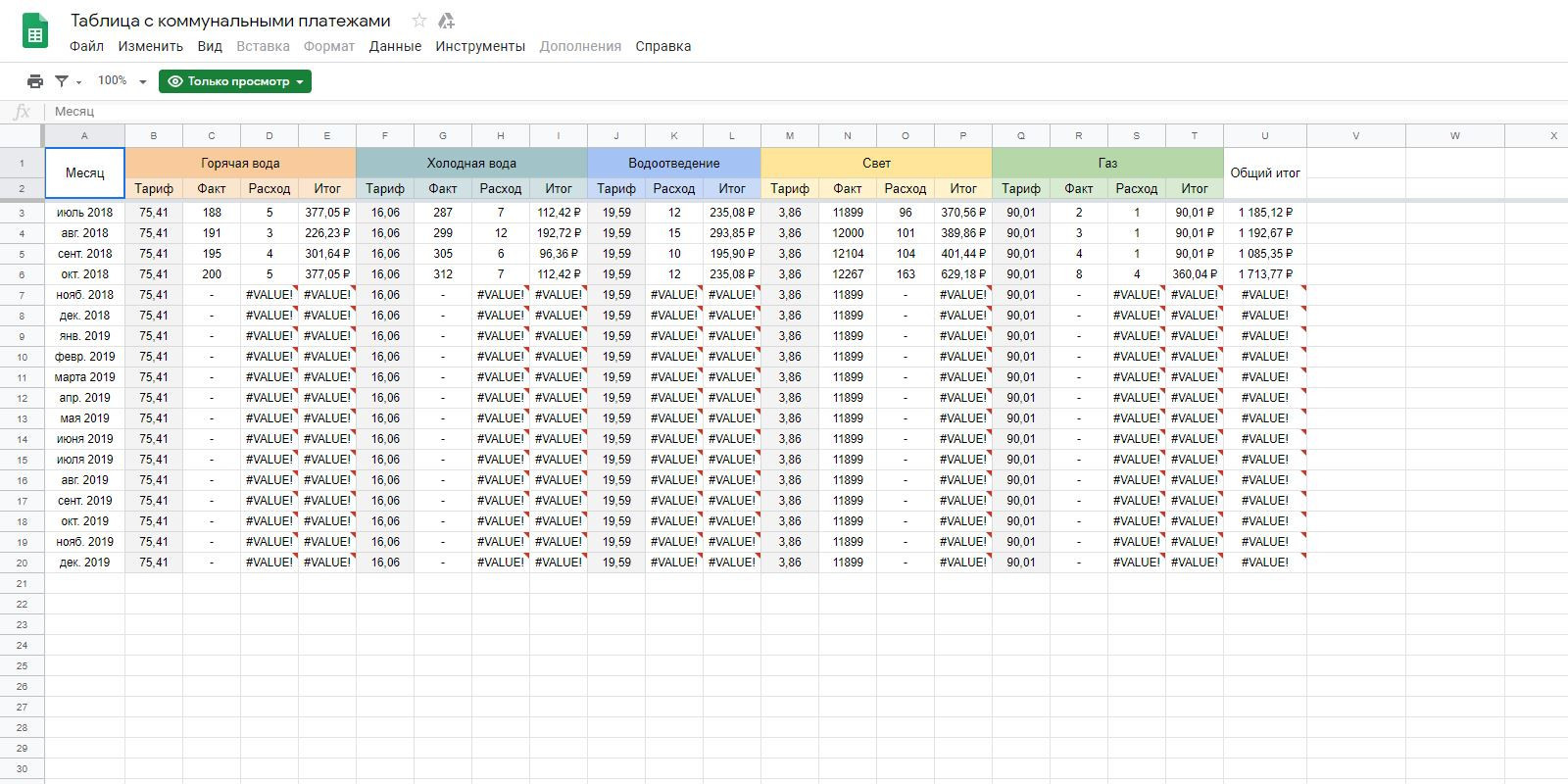Select the 'Холодная вода' header cell
1568x784 pixels.
(471, 163)
